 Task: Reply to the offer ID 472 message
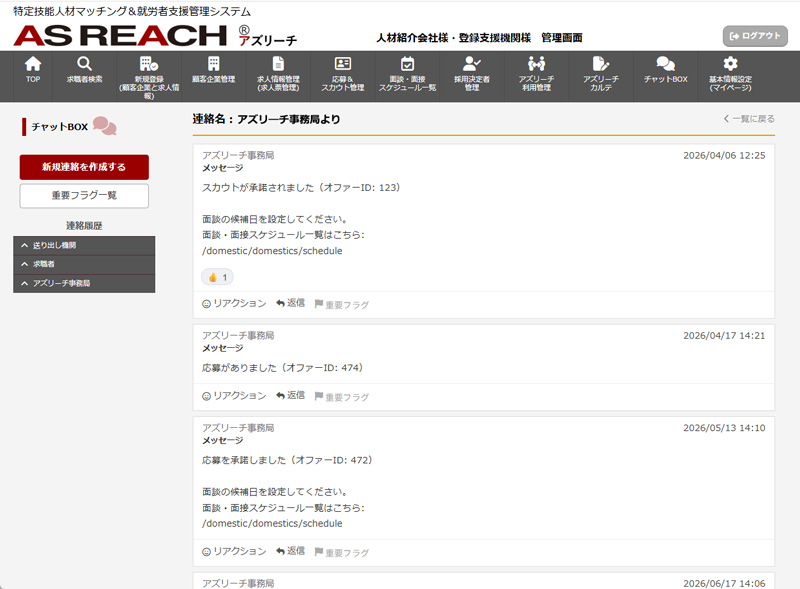click(x=290, y=551)
